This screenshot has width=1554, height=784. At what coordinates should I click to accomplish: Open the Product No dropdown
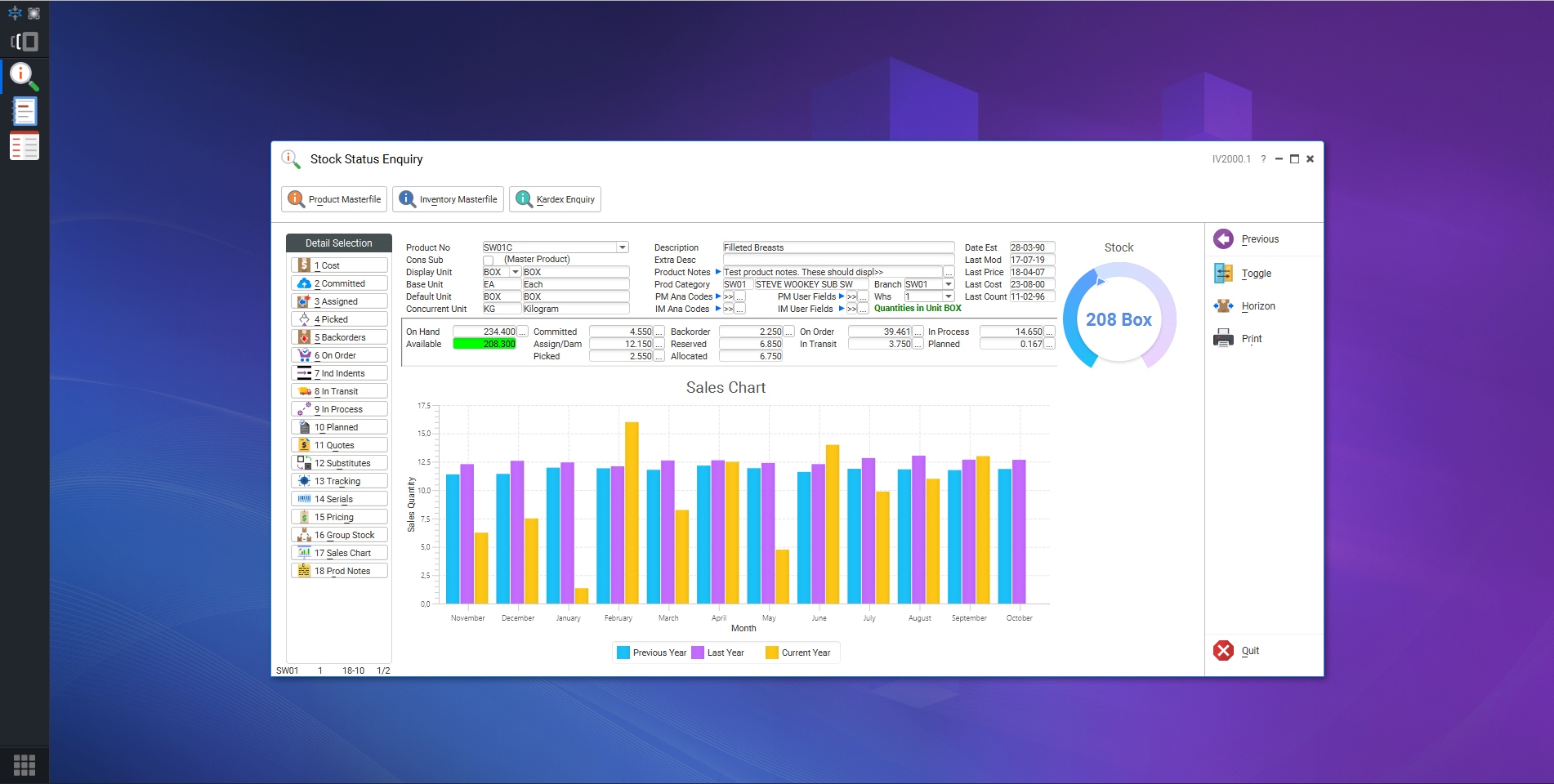pyautogui.click(x=623, y=247)
